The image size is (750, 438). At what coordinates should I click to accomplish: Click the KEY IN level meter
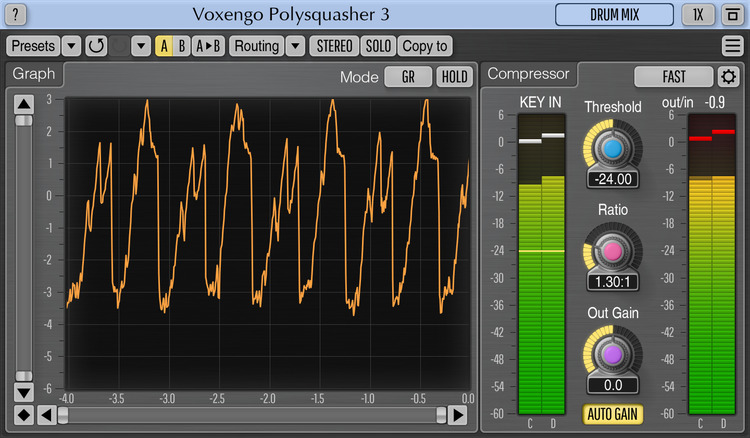coord(541,264)
